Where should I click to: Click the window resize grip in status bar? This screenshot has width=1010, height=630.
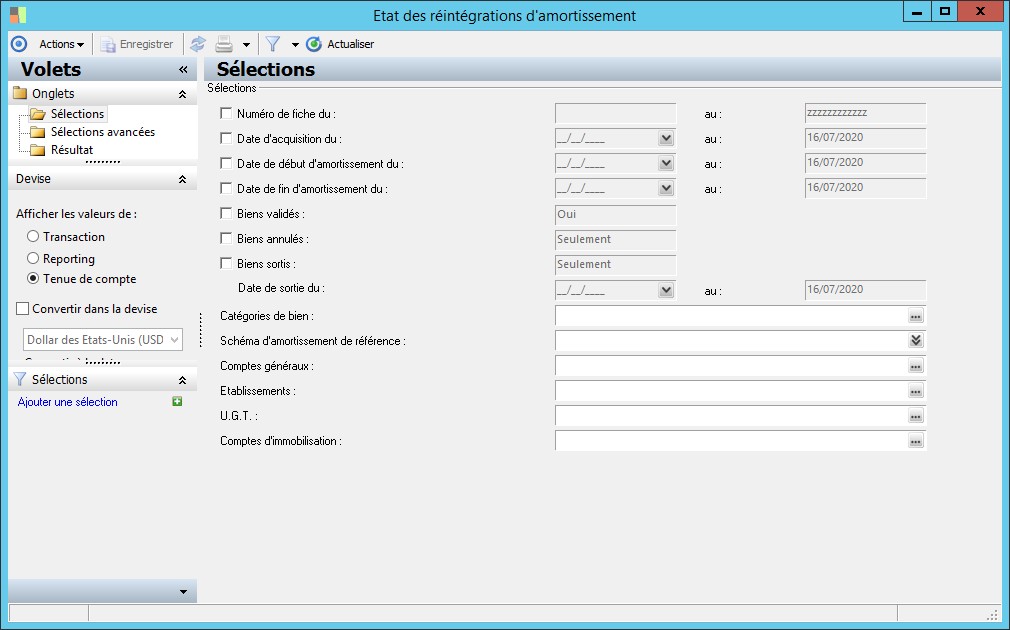993,614
